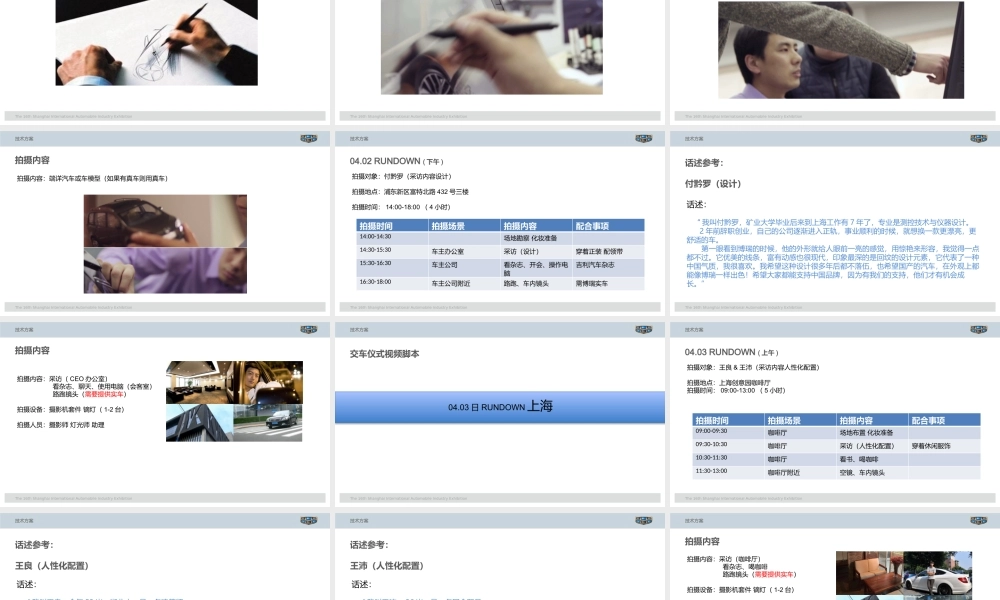Click the steering wheel image on top-middle slide
Image resolution: width=1000 pixels, height=600 pixels.
(x=491, y=45)
